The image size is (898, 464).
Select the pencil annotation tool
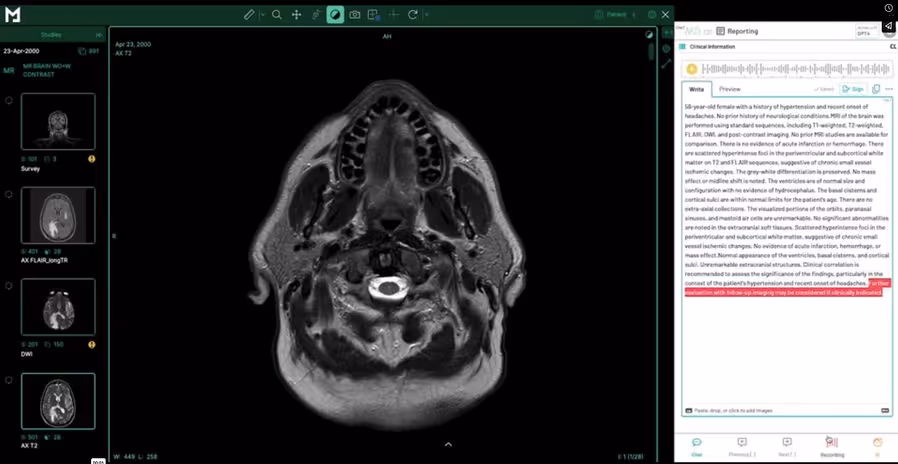pyautogui.click(x=251, y=15)
